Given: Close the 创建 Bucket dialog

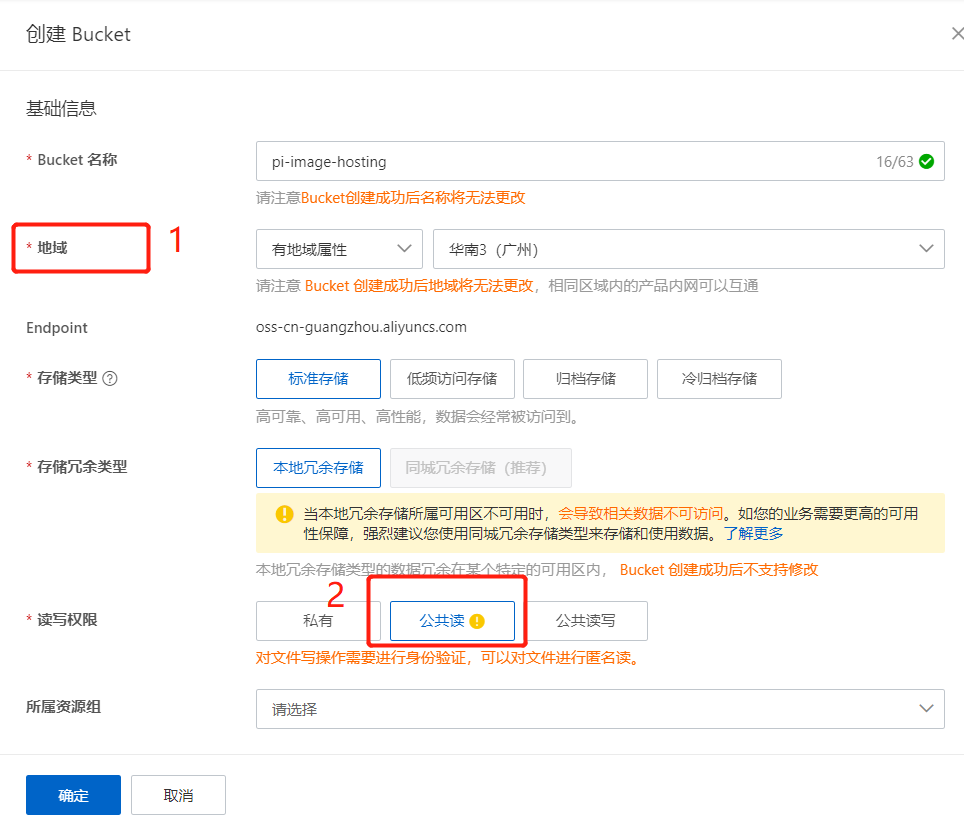Looking at the screenshot, I should click(x=956, y=34).
